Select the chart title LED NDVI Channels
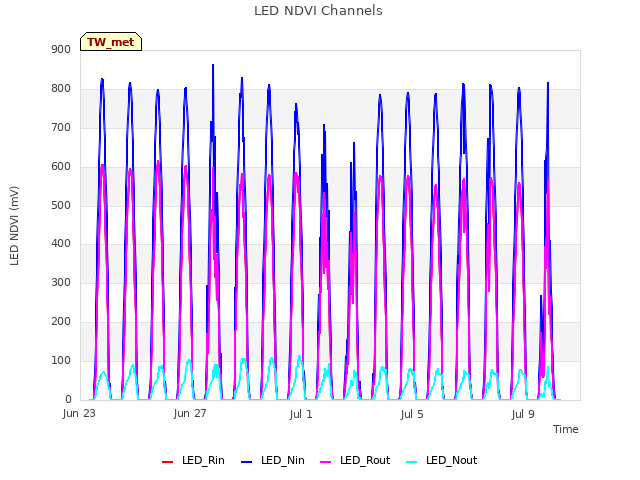Image resolution: width=640 pixels, height=480 pixels. (x=318, y=11)
